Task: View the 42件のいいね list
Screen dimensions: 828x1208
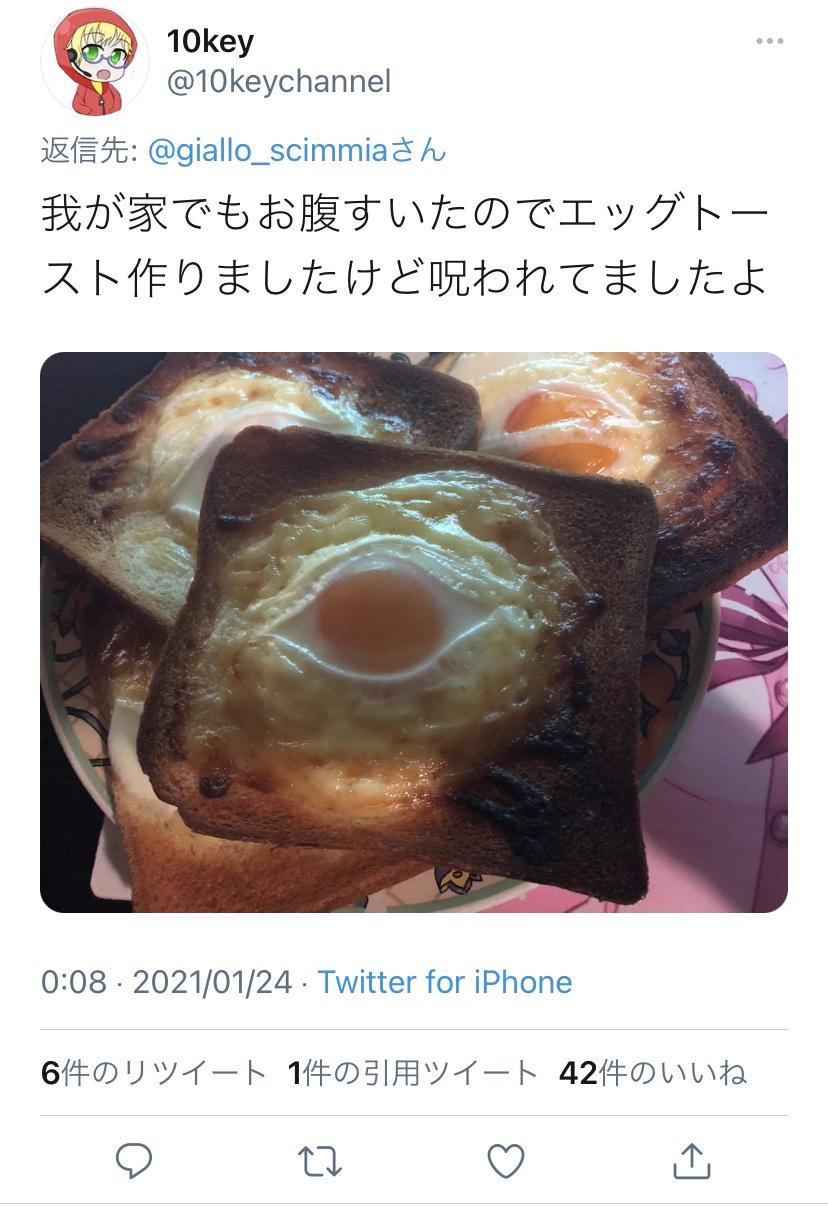Action: point(653,1074)
